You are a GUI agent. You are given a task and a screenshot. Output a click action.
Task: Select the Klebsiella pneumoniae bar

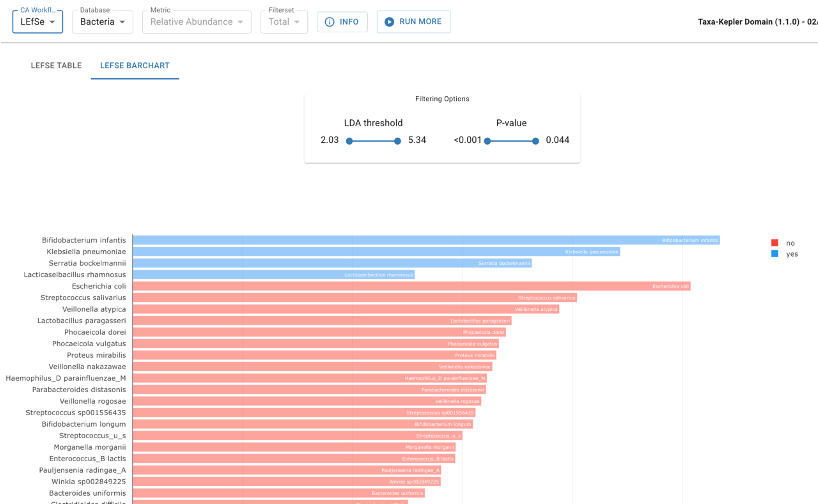(x=375, y=252)
